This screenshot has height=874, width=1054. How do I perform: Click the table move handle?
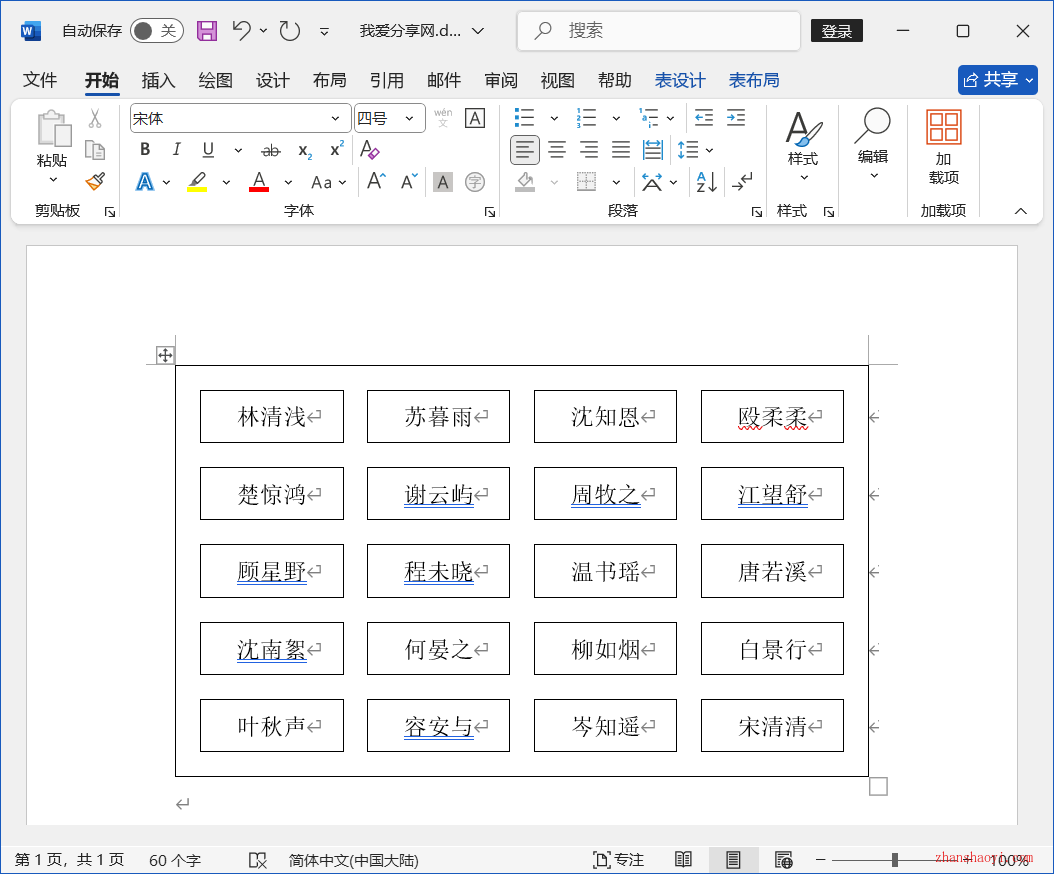165,355
